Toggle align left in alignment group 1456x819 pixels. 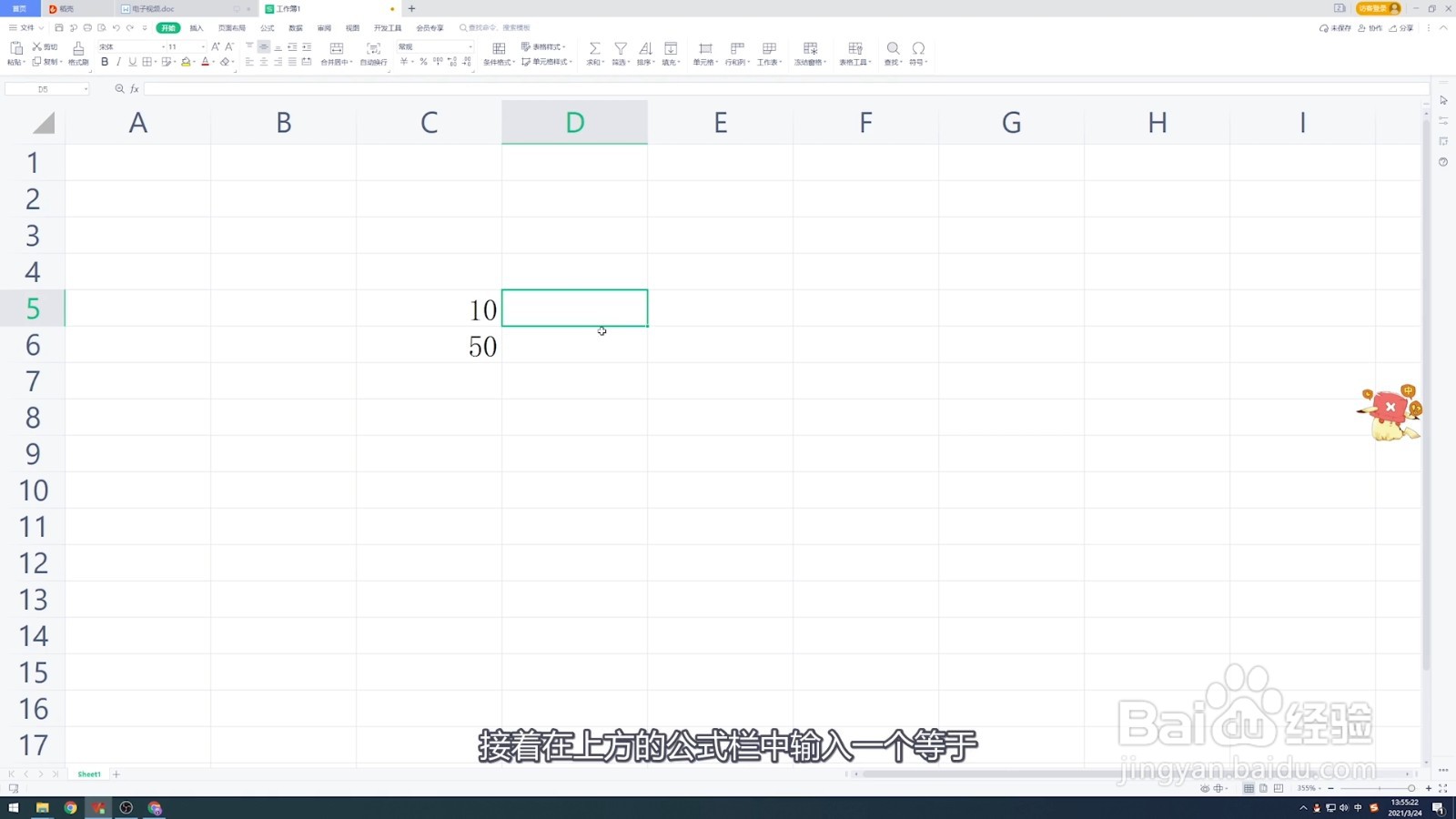(x=249, y=62)
